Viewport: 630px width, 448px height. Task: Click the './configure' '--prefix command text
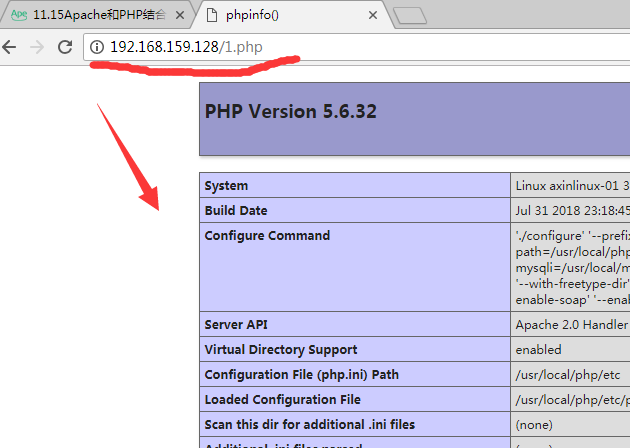tap(573, 235)
